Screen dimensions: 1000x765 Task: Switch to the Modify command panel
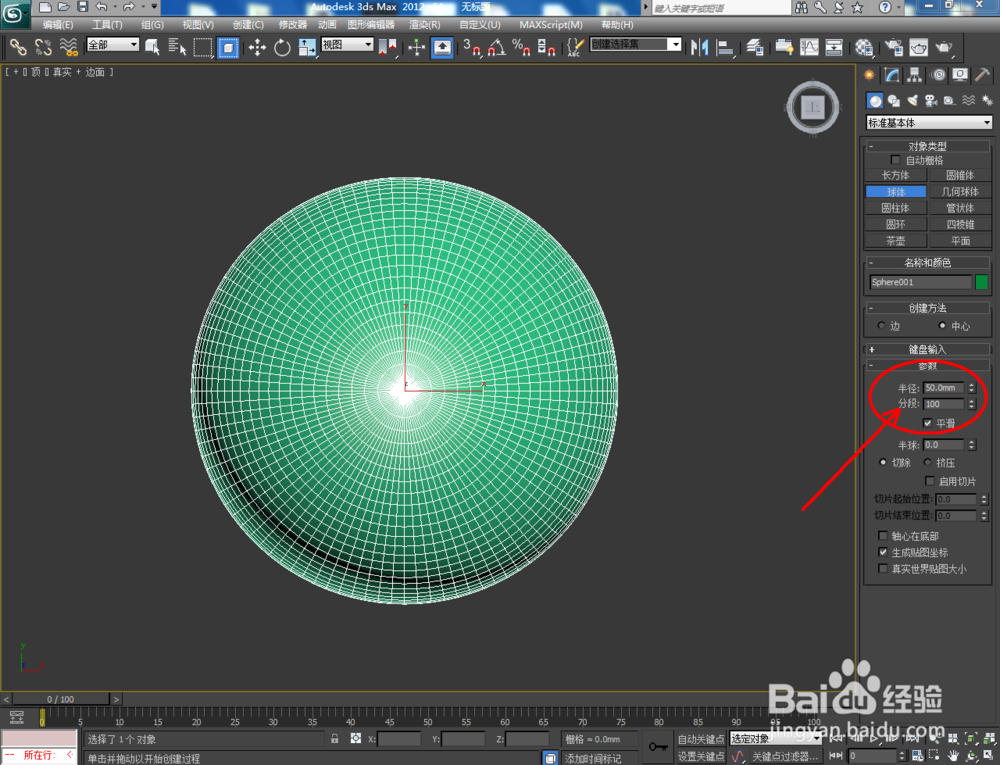click(x=892, y=75)
